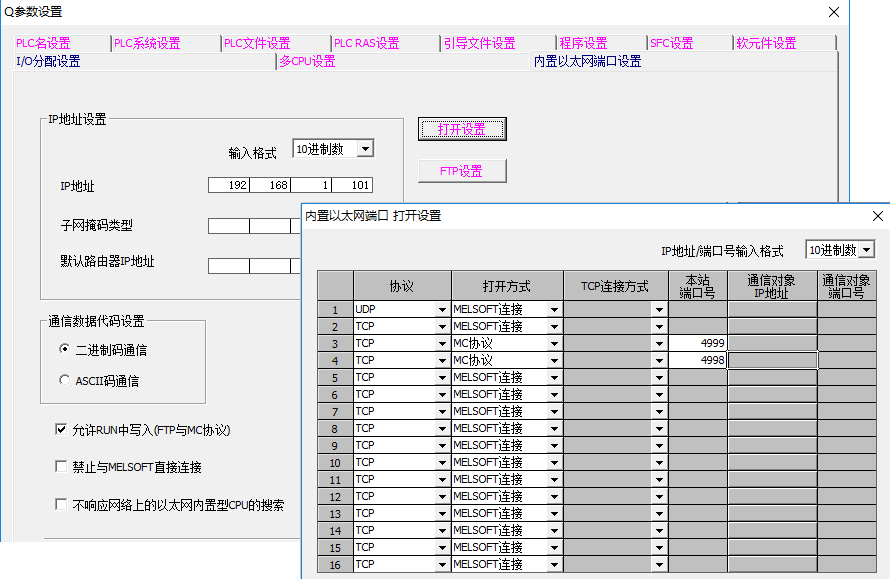This screenshot has height=579, width=892.
Task: Open the I/O分配设置 tab
Action: (x=48, y=61)
